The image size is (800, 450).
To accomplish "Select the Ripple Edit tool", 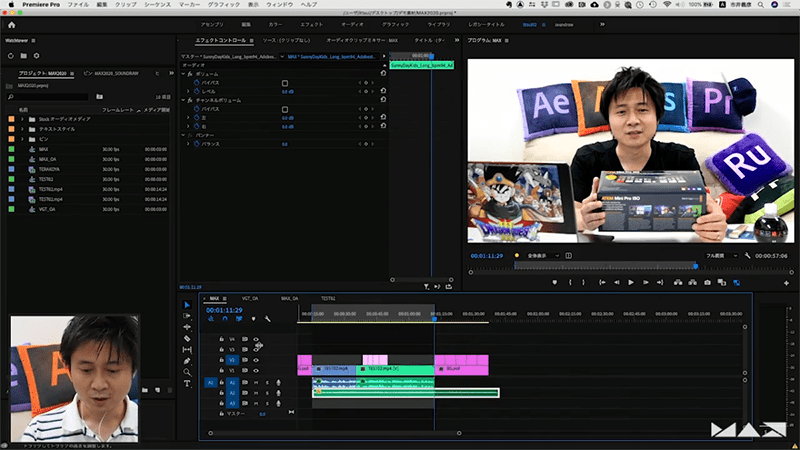I will 187,327.
